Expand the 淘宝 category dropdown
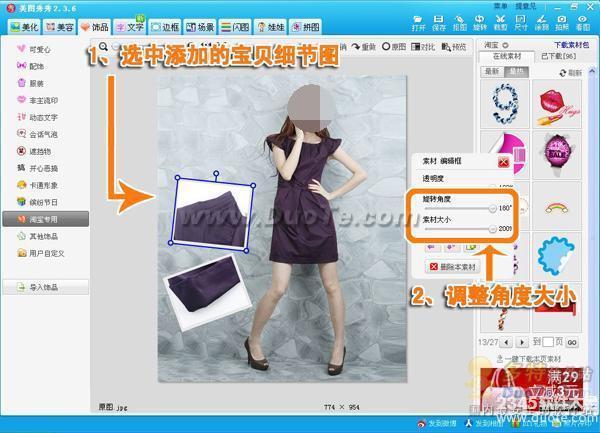Image resolution: width=600 pixels, height=433 pixels. tap(505, 45)
